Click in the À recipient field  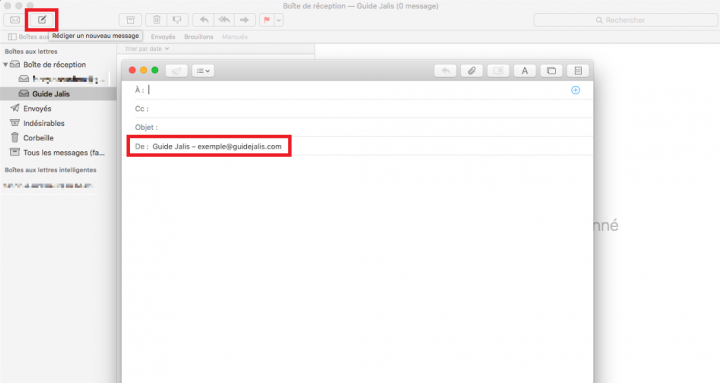[358, 90]
